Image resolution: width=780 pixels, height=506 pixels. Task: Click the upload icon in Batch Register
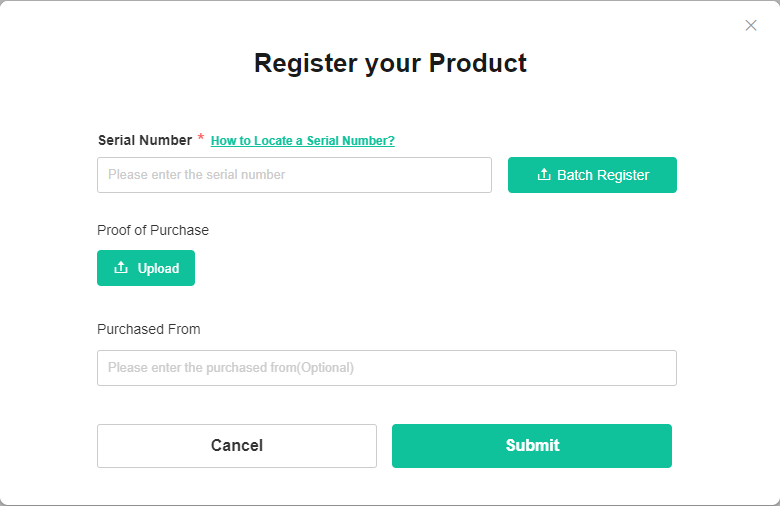(x=544, y=175)
